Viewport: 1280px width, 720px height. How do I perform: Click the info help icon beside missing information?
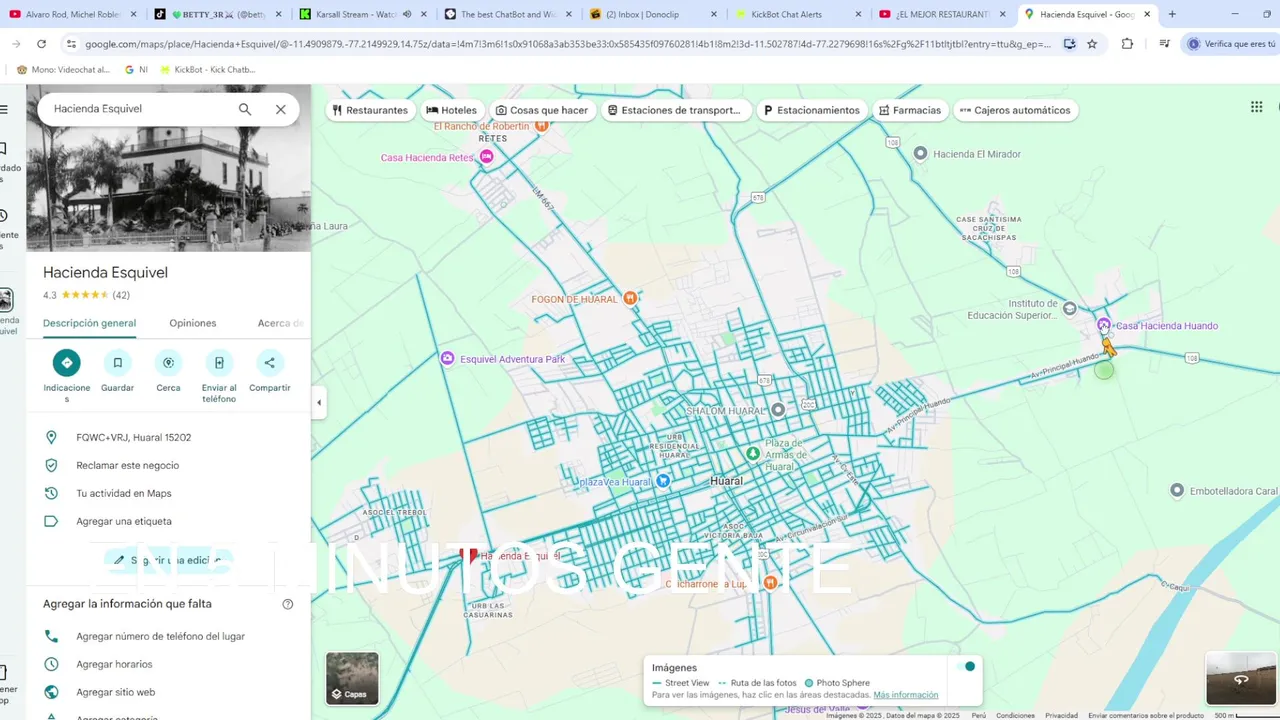[288, 604]
